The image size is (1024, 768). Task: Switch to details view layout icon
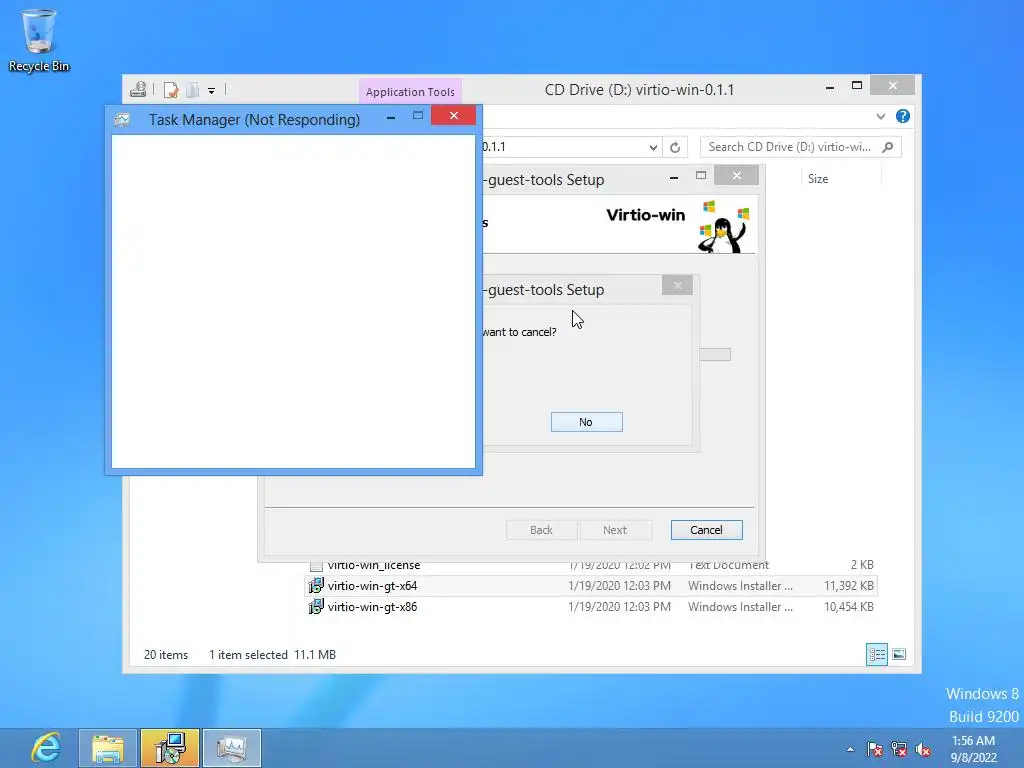[876, 654]
